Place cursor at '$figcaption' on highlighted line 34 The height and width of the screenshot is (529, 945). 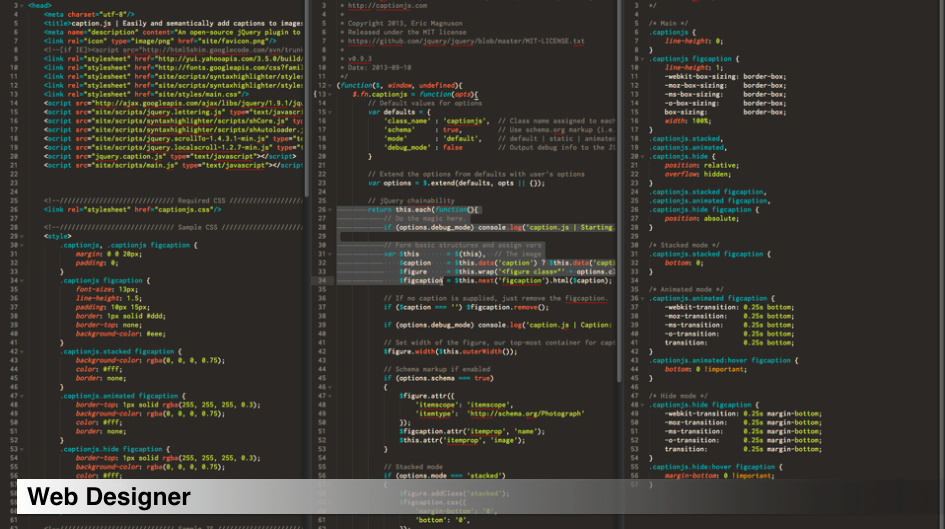421,281
